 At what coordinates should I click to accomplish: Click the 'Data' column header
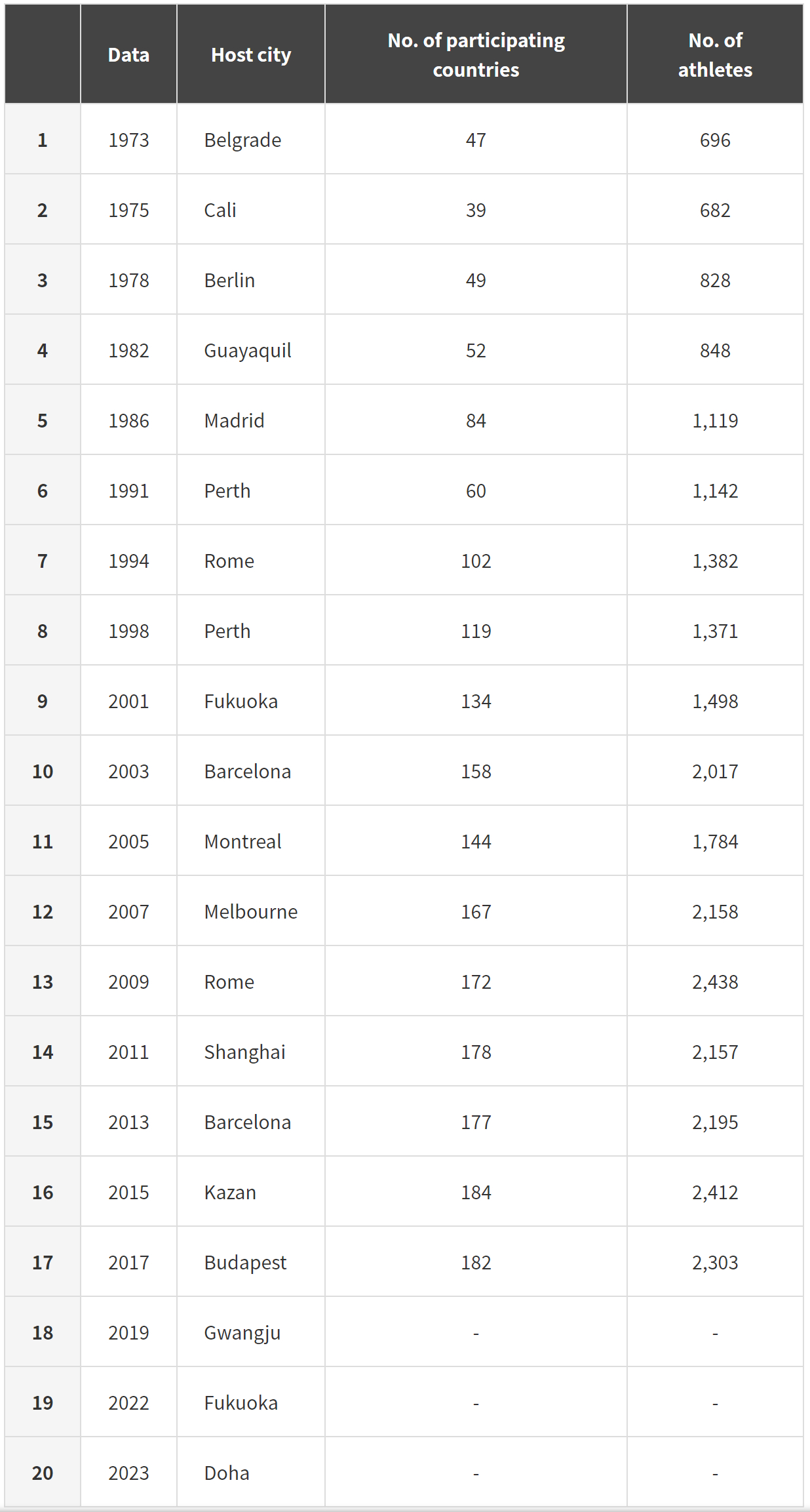(x=128, y=54)
